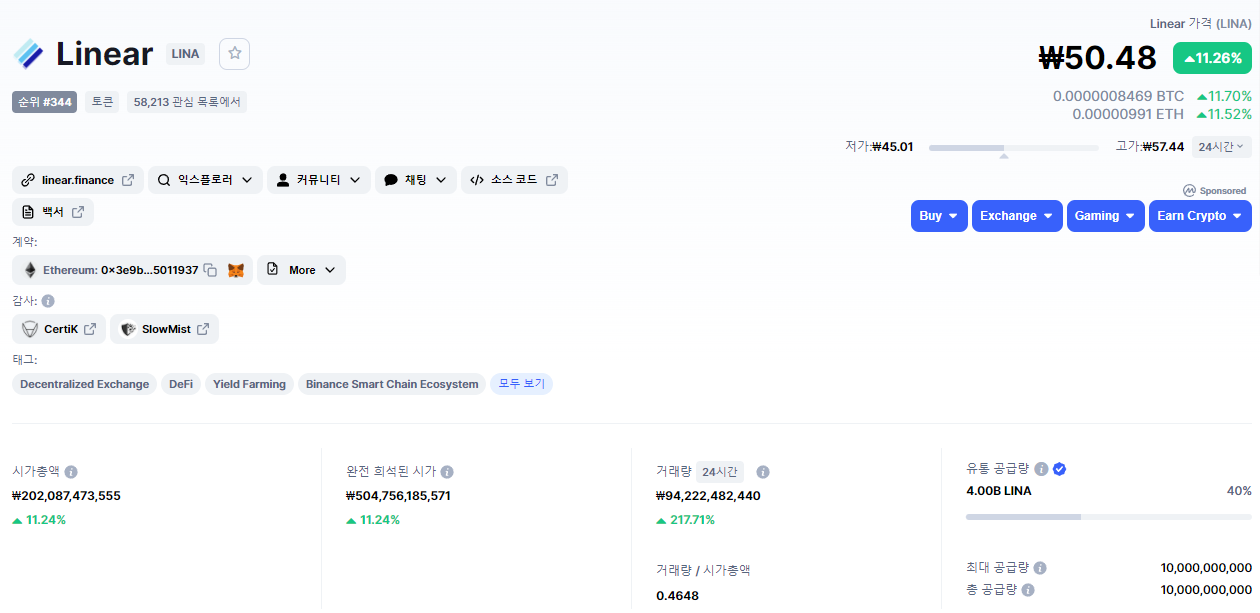Image resolution: width=1260 pixels, height=613 pixels.
Task: Click the LINA ticker badge
Action: (x=185, y=54)
